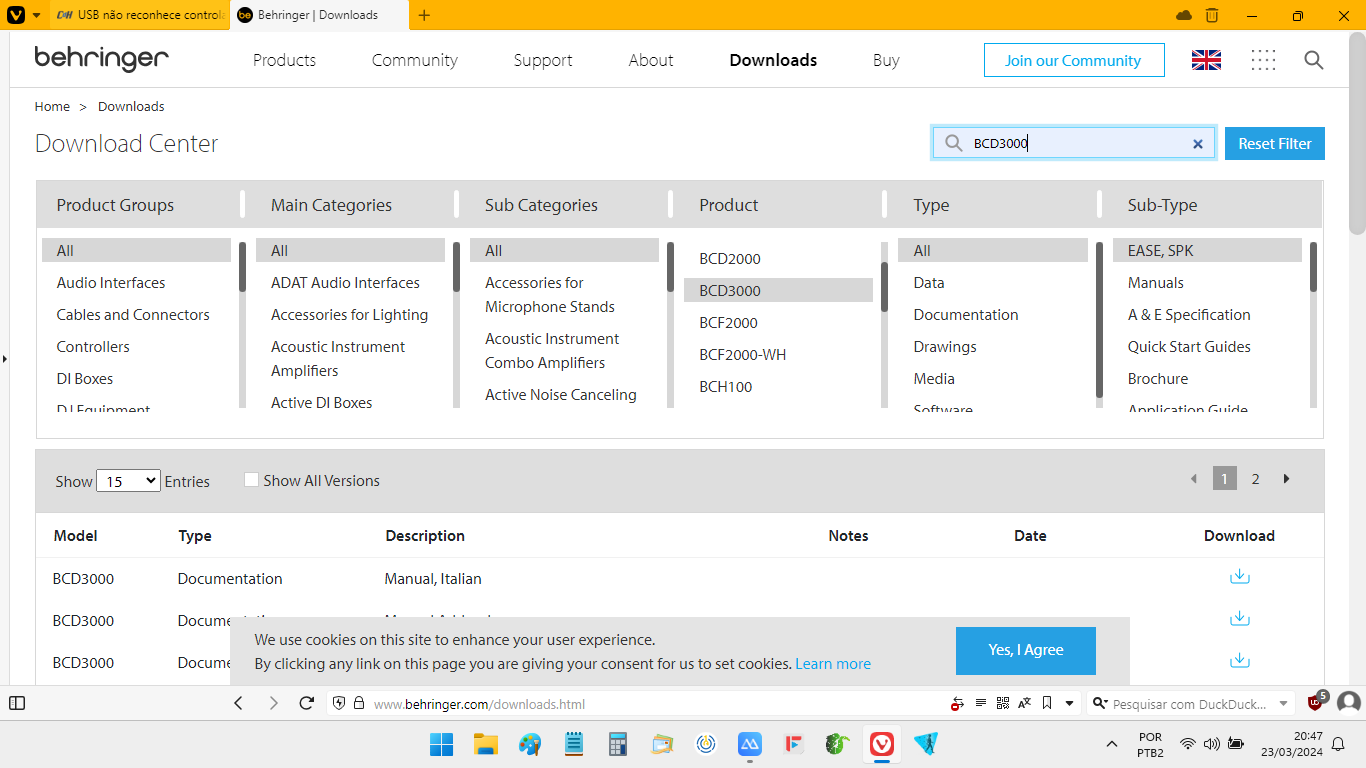The image size is (1366, 768).
Task: Open the blocked content icon in address bar
Action: [958, 704]
